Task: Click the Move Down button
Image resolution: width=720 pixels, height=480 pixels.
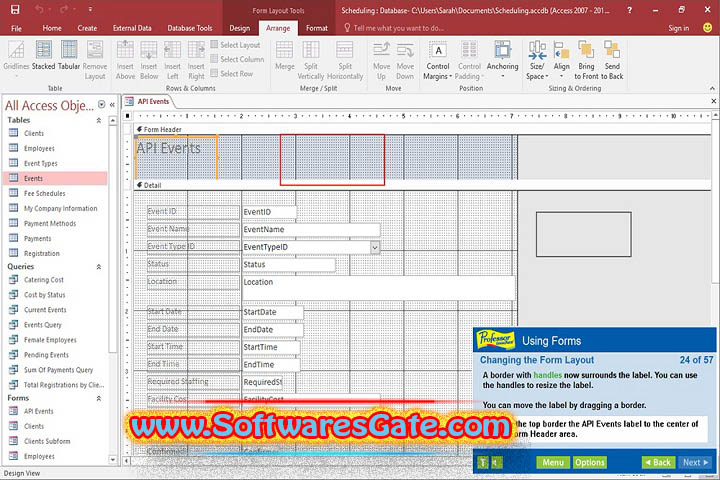Action: point(405,60)
